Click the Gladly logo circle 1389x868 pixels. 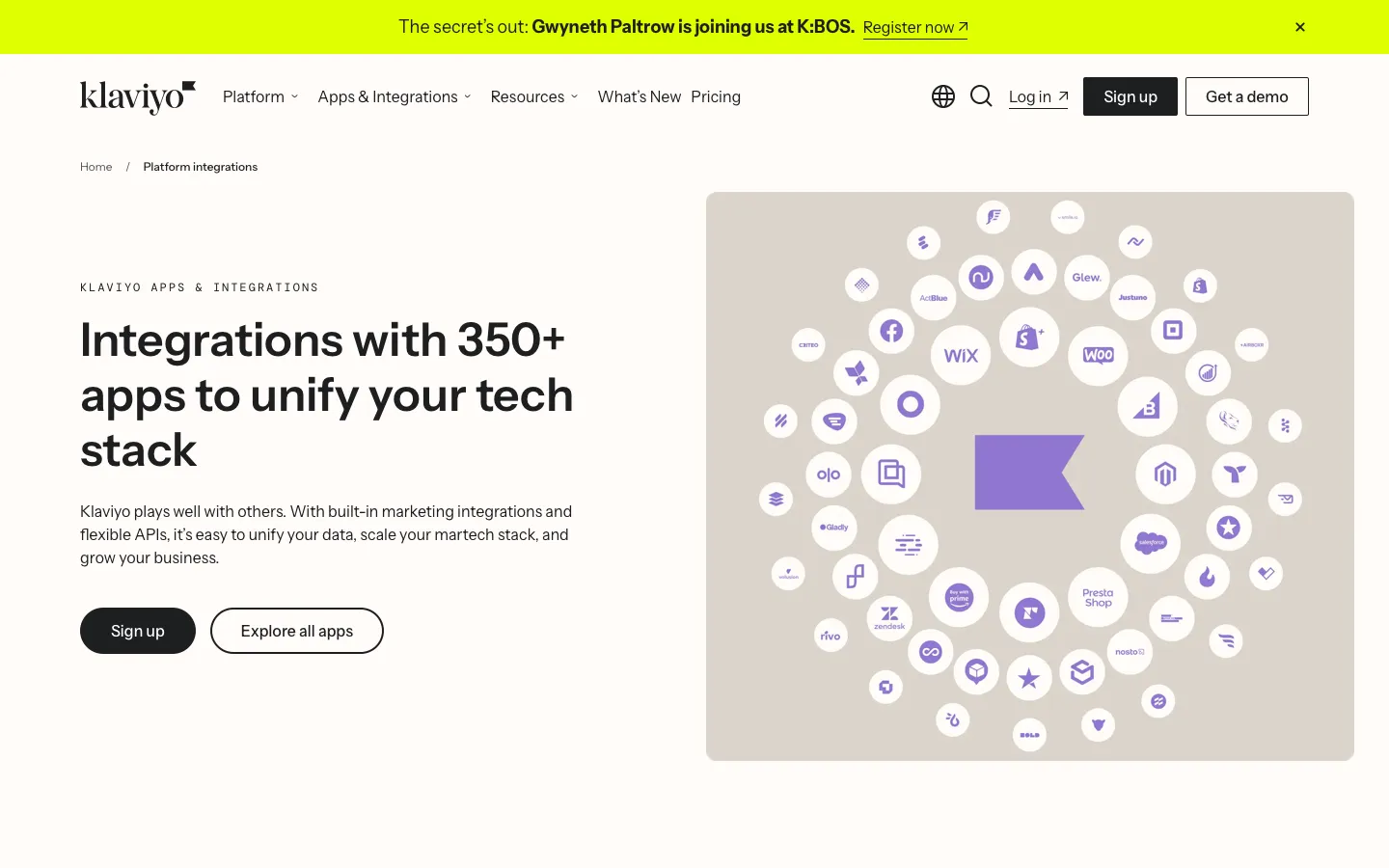pos(834,528)
